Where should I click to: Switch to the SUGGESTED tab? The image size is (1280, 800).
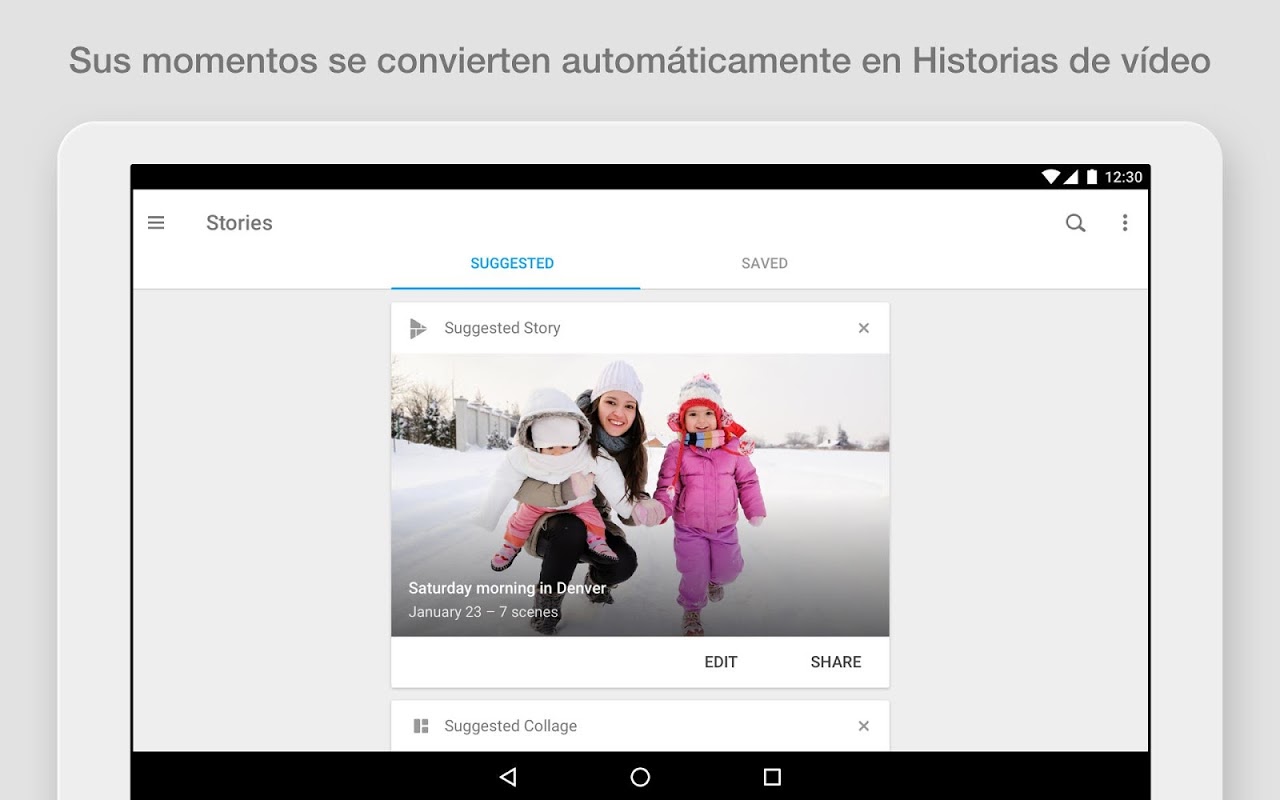(512, 264)
